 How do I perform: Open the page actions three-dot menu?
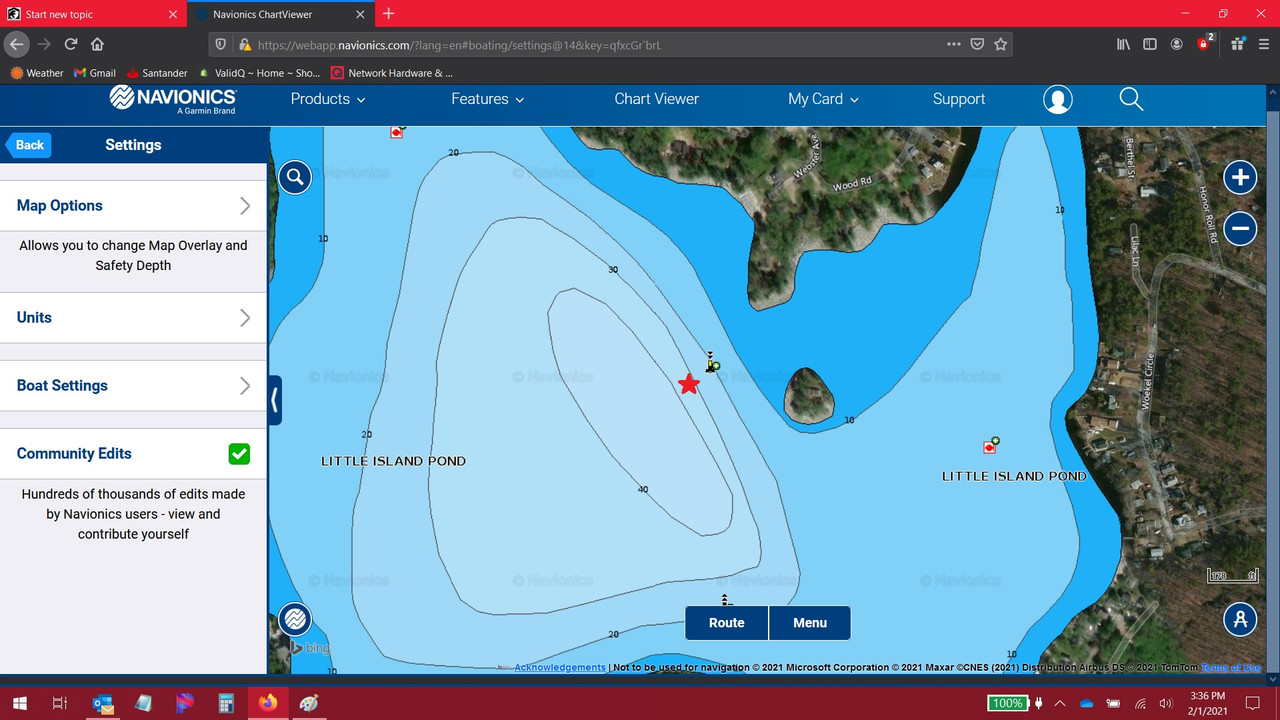coord(954,44)
